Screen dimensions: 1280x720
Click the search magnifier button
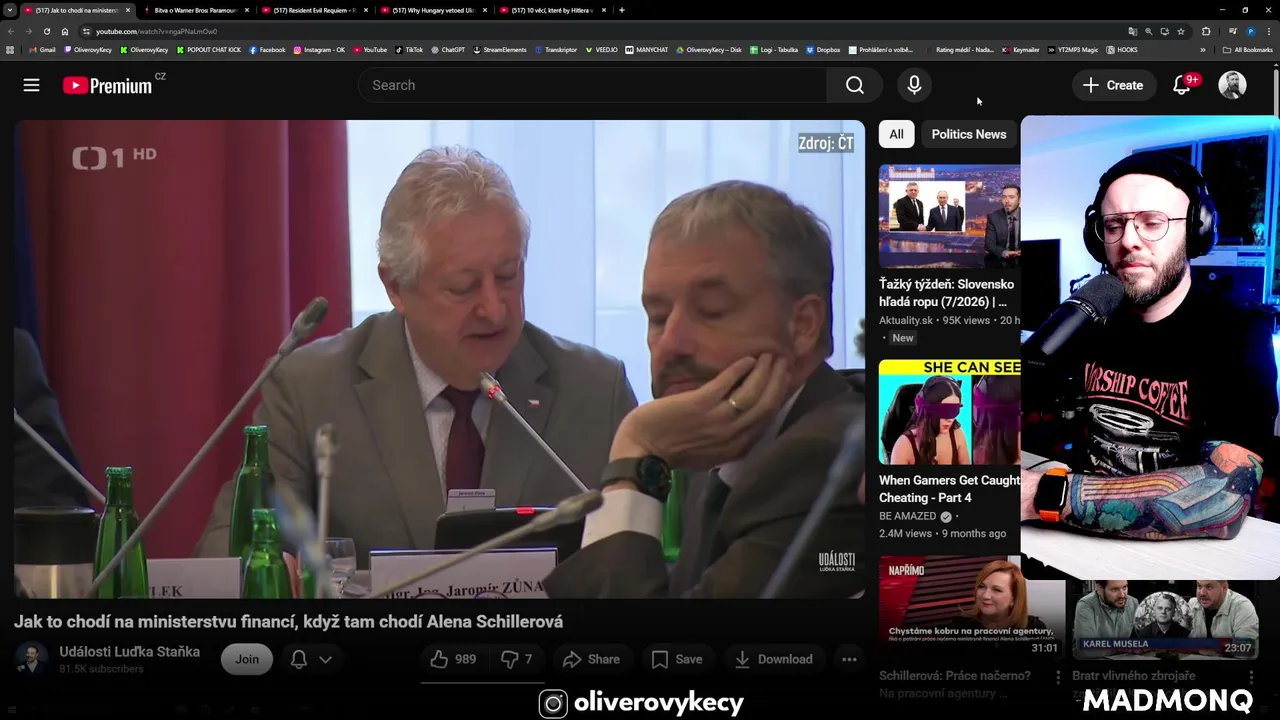click(x=855, y=85)
